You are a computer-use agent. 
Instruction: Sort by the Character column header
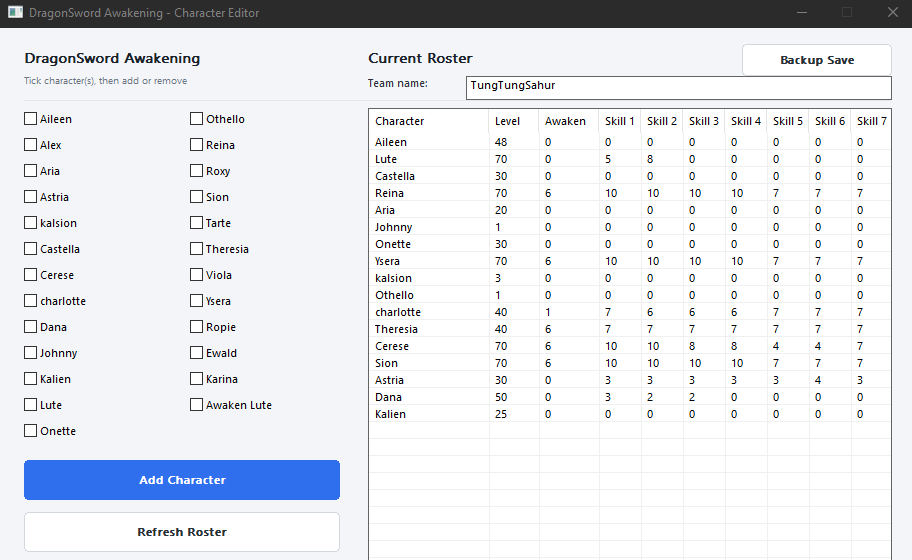429,121
